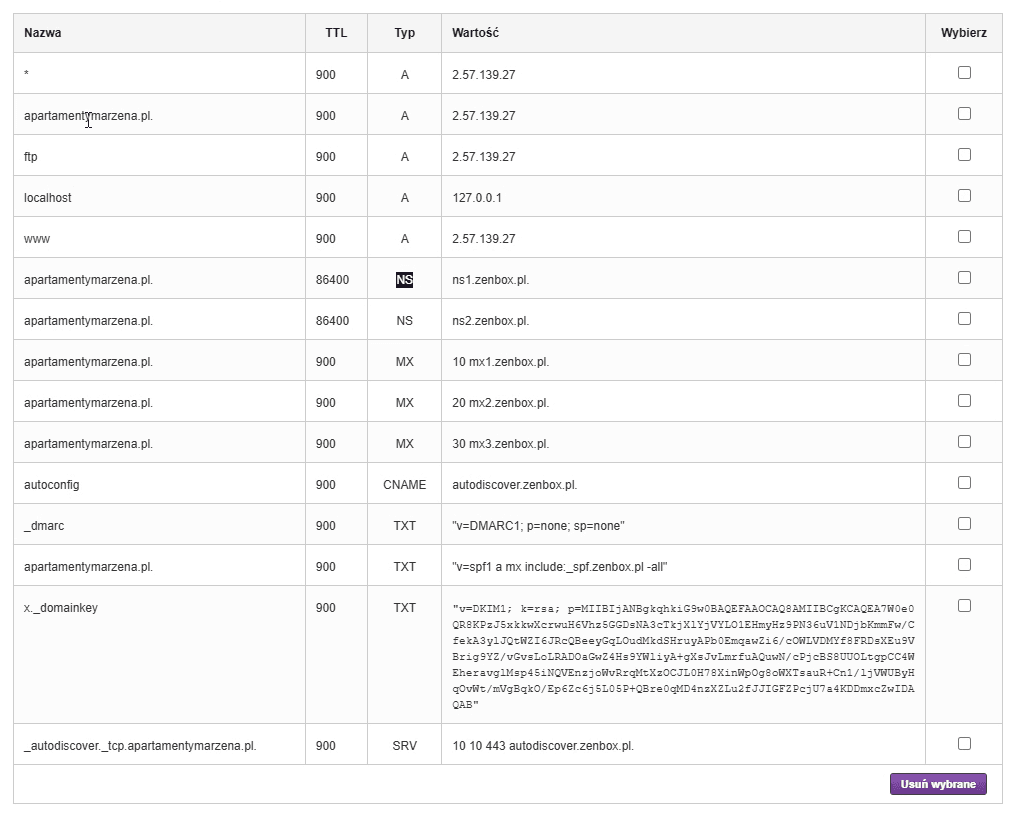The image size is (1012, 814).
Task: Select the www A record checkbox
Action: 964,237
